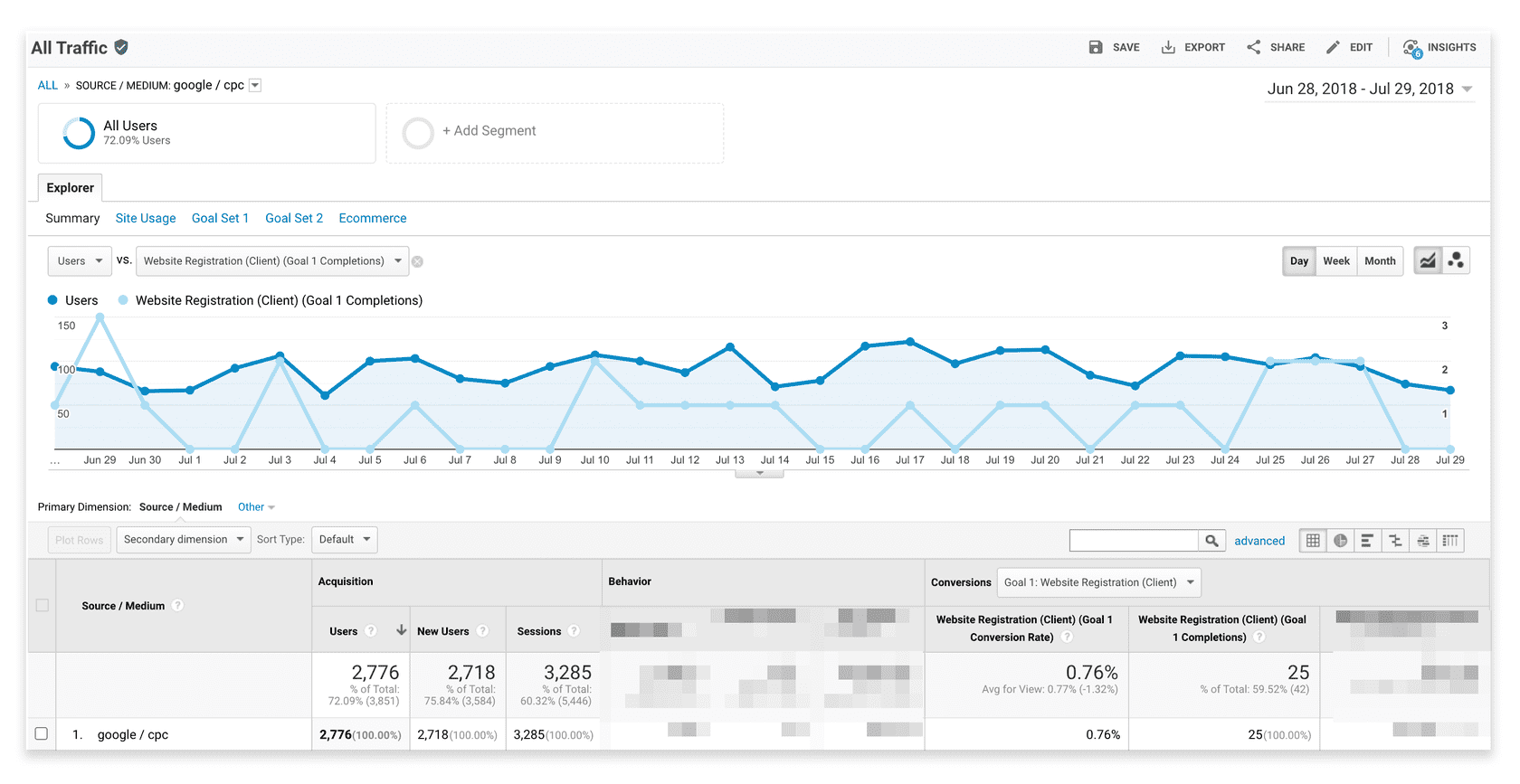Remove the second metric with x icon
The image size is (1520, 784).
[417, 261]
